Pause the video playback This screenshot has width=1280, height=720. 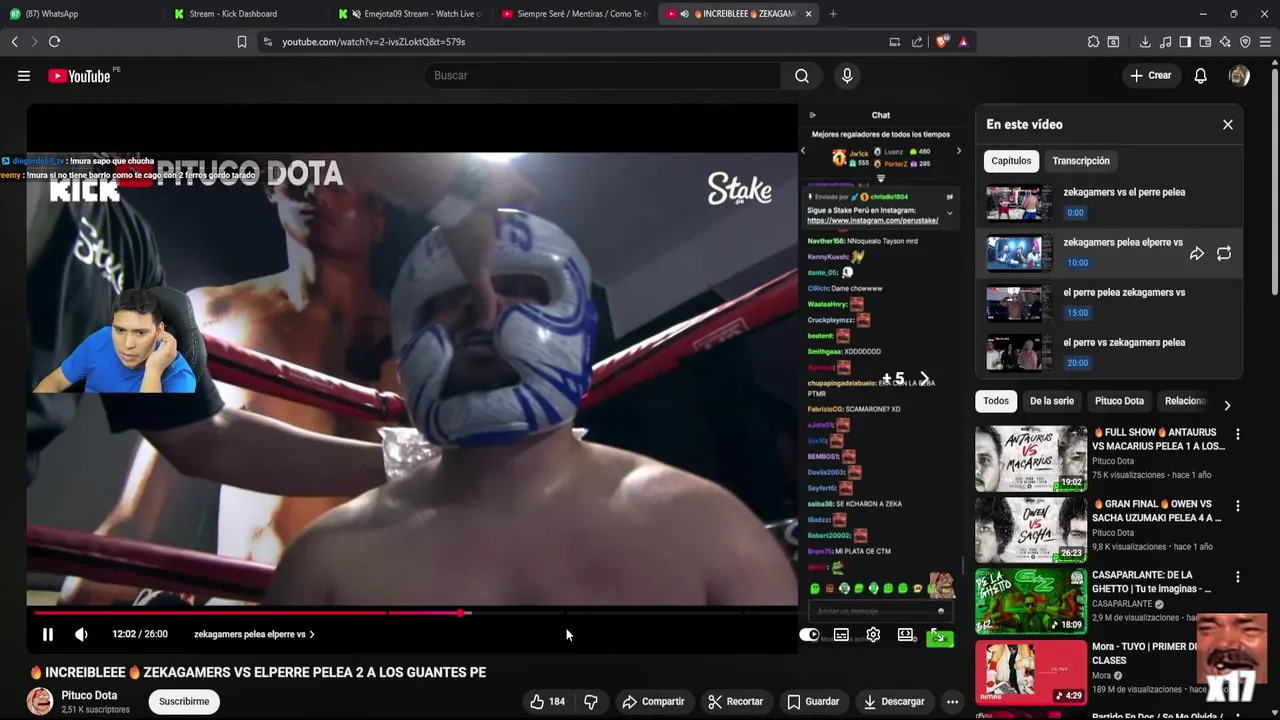coord(47,634)
